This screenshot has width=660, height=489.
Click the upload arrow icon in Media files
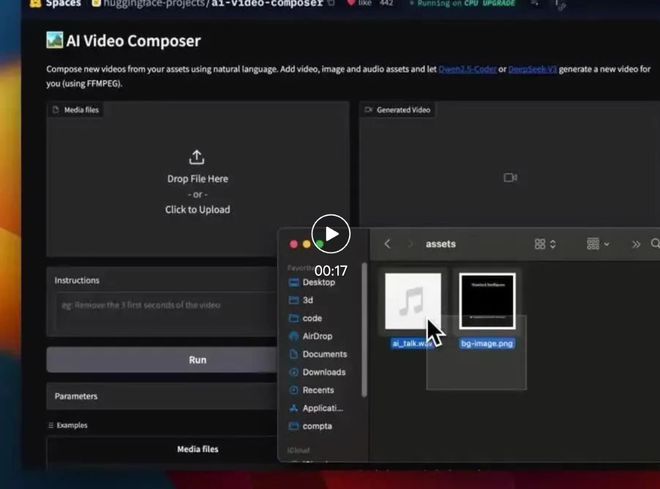pos(197,157)
